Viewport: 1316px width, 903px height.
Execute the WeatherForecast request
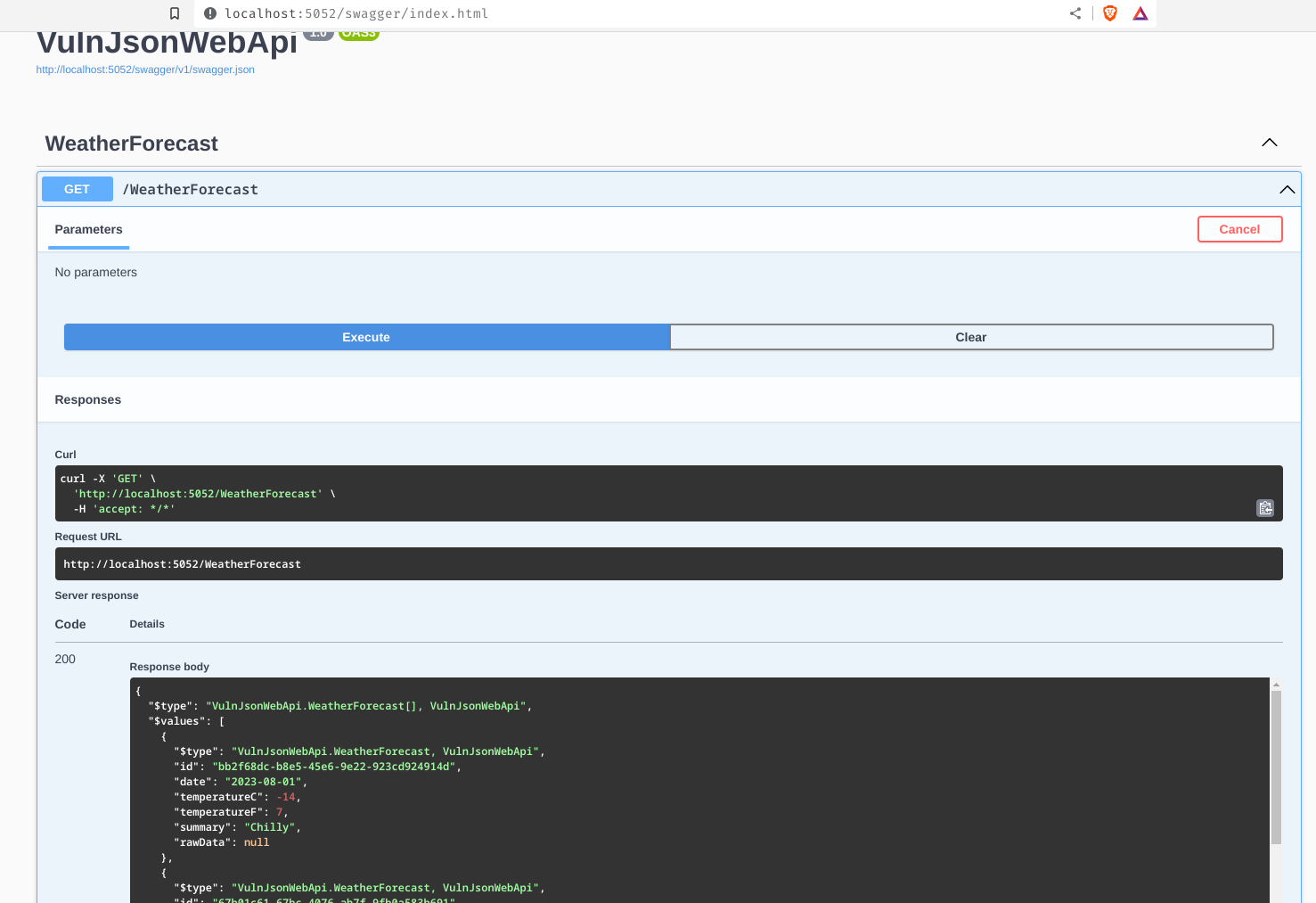[366, 337]
